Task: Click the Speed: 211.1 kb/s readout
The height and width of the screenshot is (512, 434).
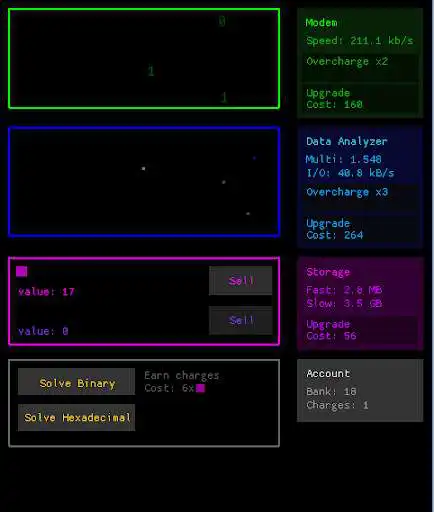Action: (360, 41)
